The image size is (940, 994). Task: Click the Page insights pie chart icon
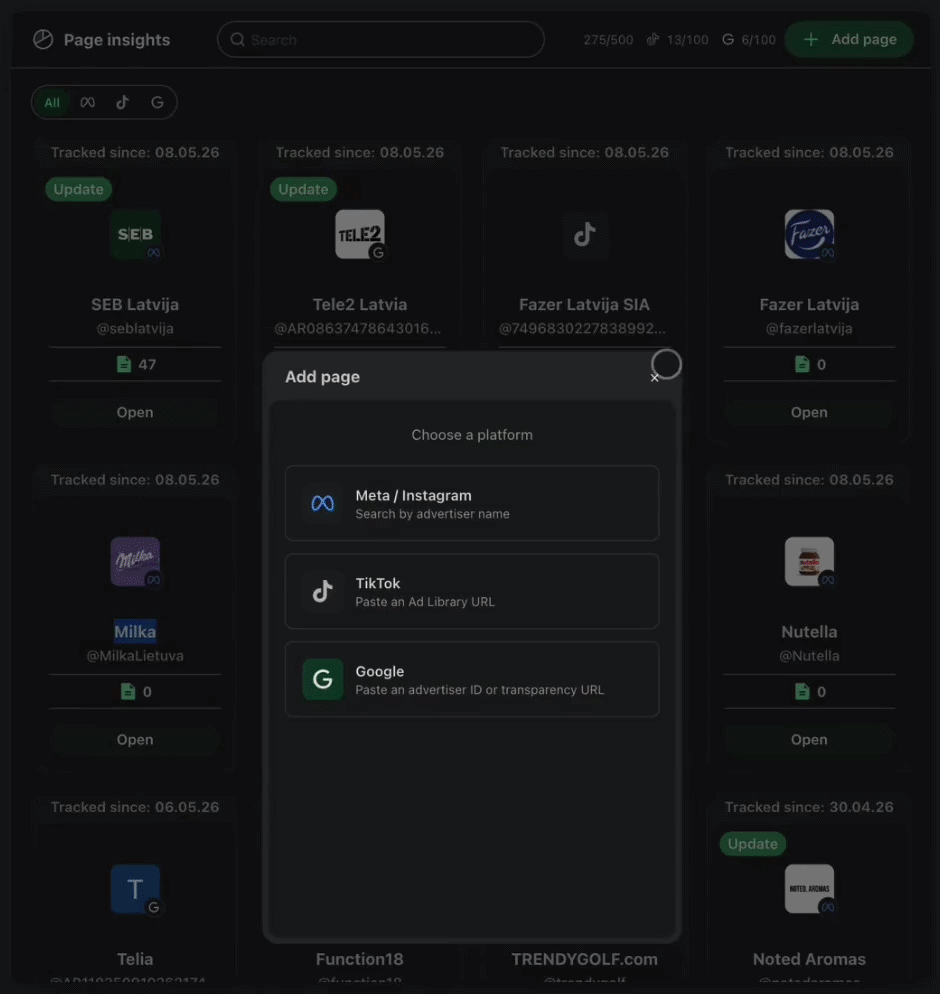pyautogui.click(x=43, y=40)
